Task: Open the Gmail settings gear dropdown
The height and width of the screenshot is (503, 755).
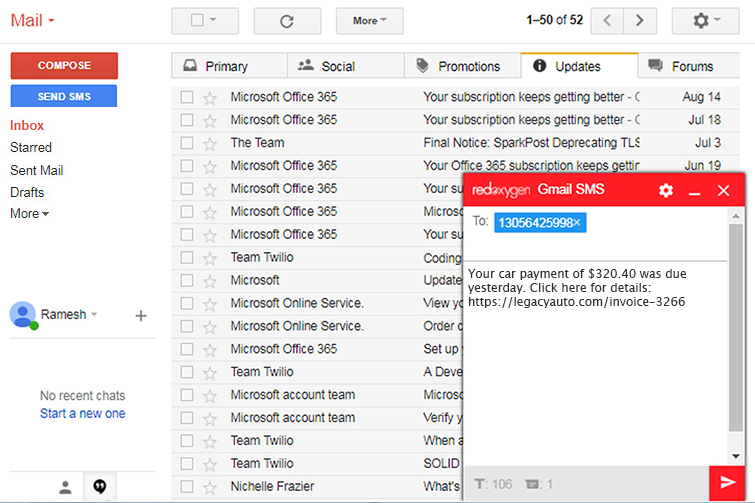Action: coord(705,21)
